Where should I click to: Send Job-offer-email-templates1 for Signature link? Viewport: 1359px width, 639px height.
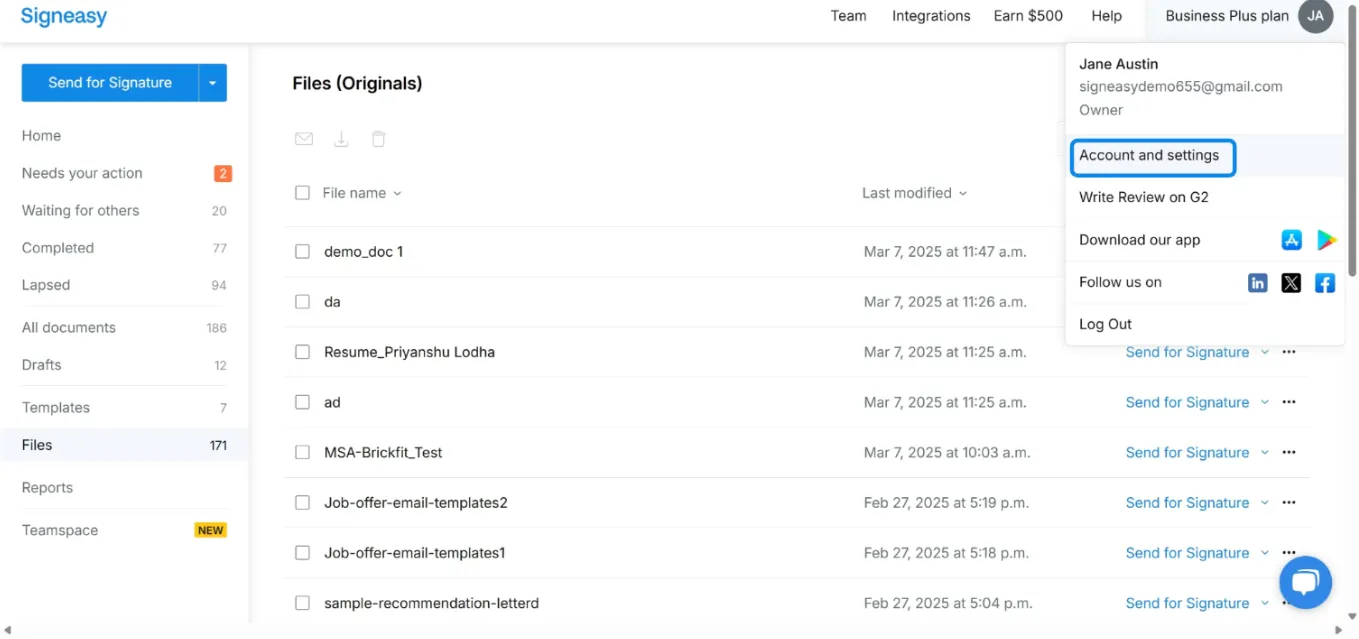pos(1187,553)
